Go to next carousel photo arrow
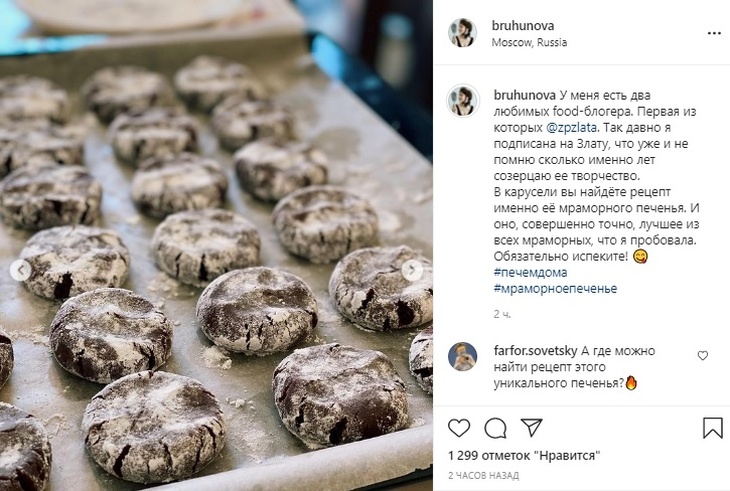This screenshot has height=491, width=730. pyautogui.click(x=412, y=270)
